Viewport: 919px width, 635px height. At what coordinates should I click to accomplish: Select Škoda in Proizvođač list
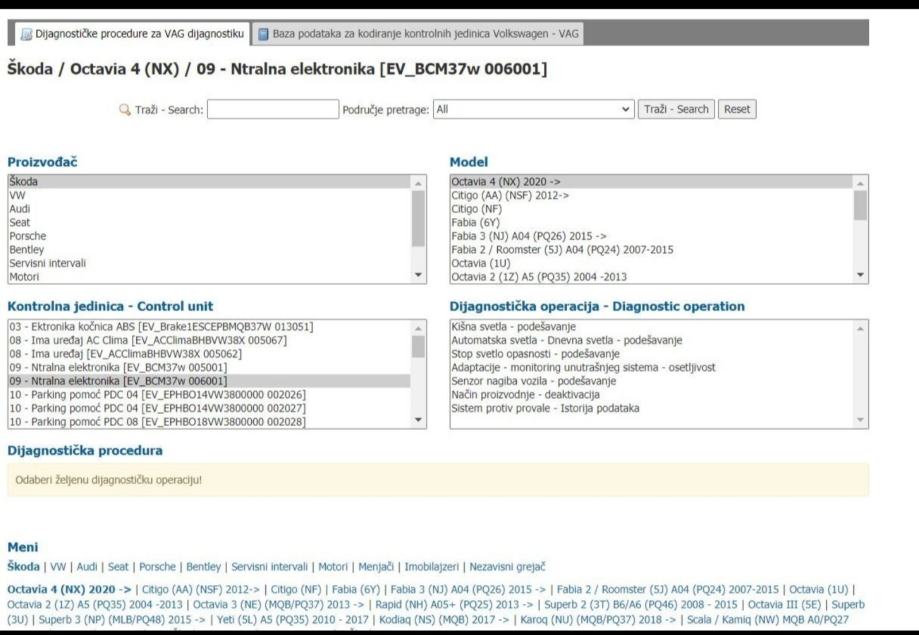pyautogui.click(x=210, y=182)
